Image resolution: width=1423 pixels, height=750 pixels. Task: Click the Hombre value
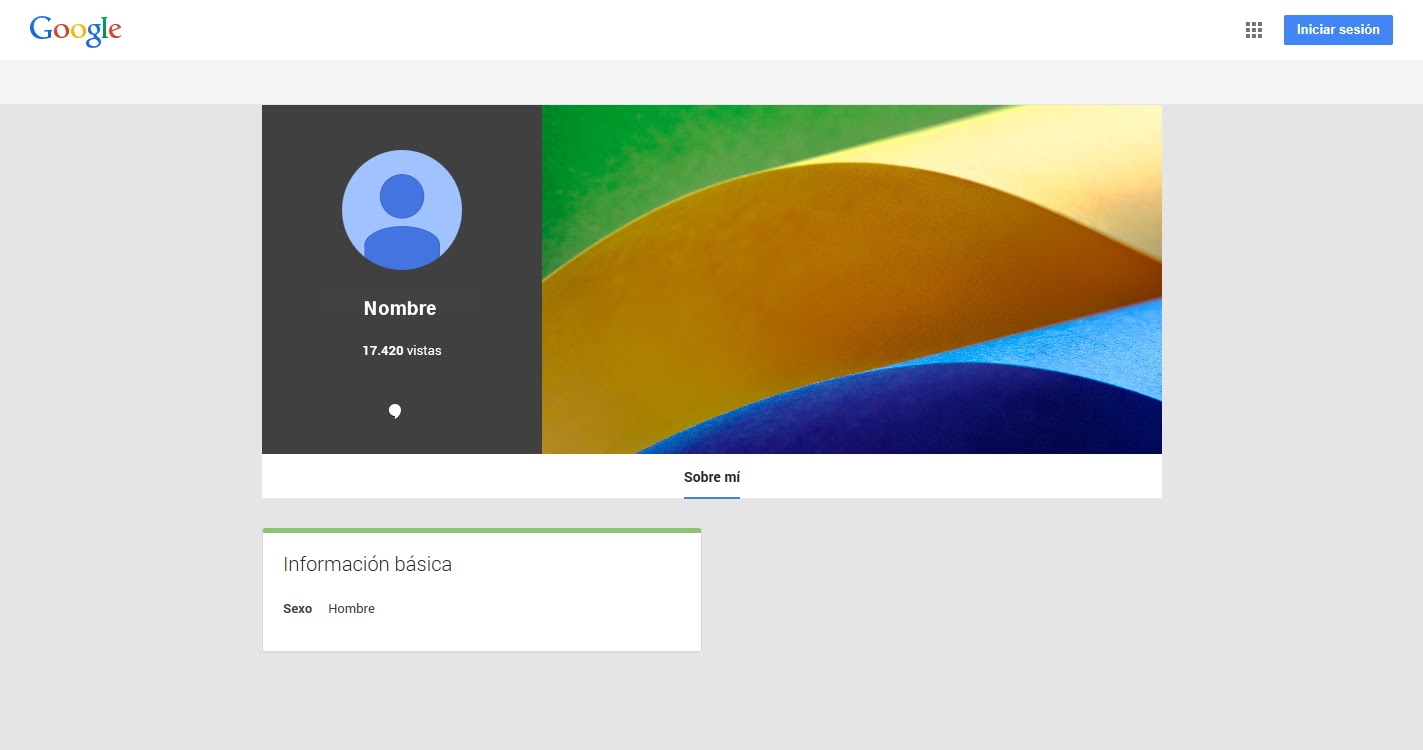click(351, 608)
